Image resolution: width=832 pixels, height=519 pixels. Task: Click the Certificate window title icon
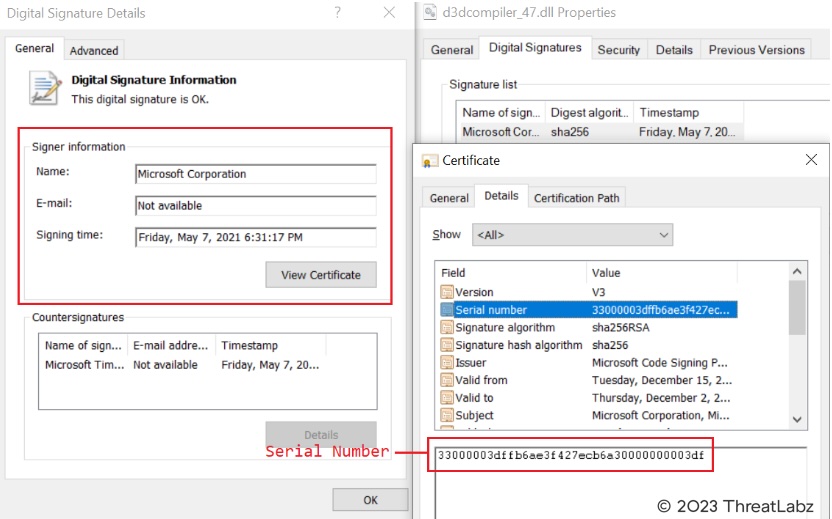(x=430, y=160)
